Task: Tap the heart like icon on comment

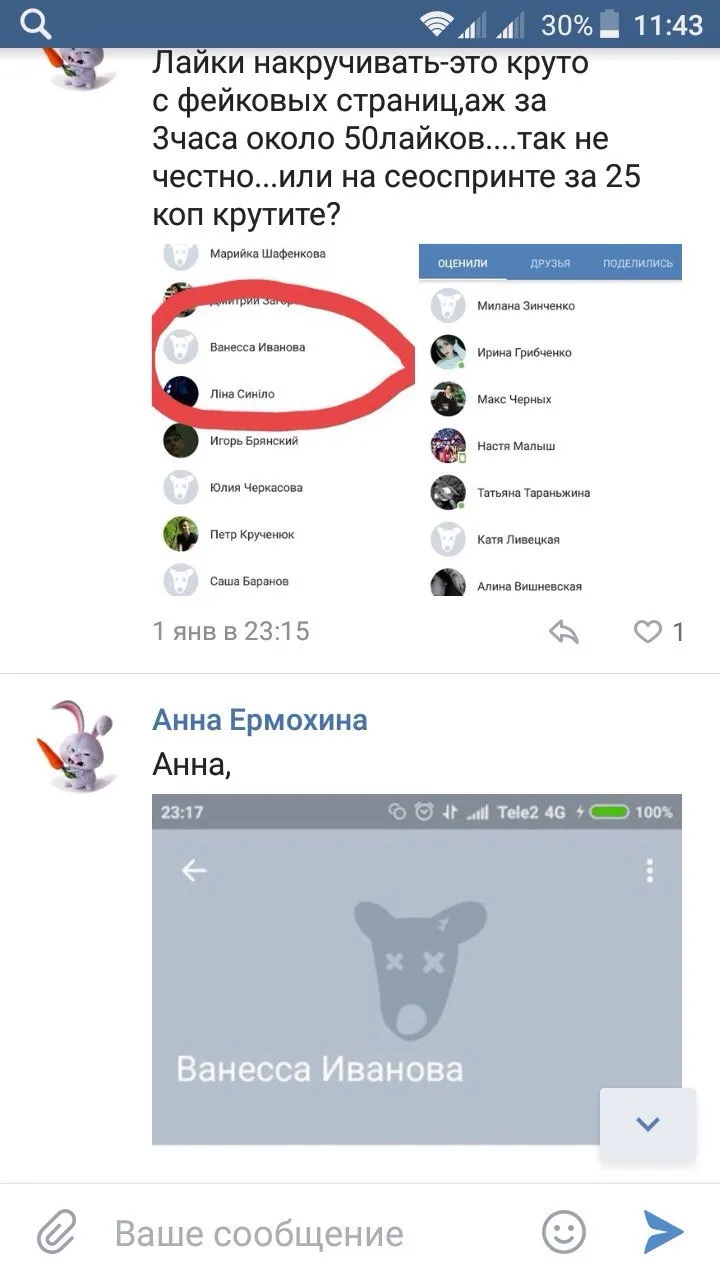Action: point(648,631)
